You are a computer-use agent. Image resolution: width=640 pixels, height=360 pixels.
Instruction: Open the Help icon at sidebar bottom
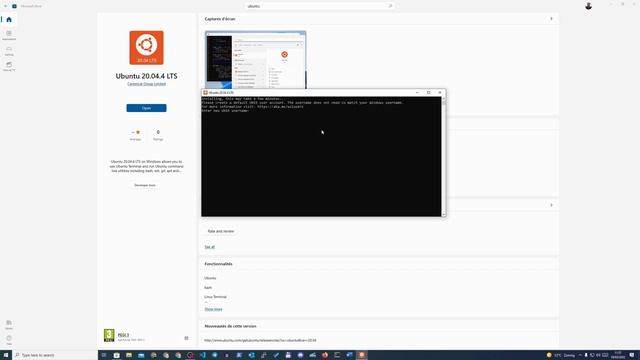coord(9,340)
